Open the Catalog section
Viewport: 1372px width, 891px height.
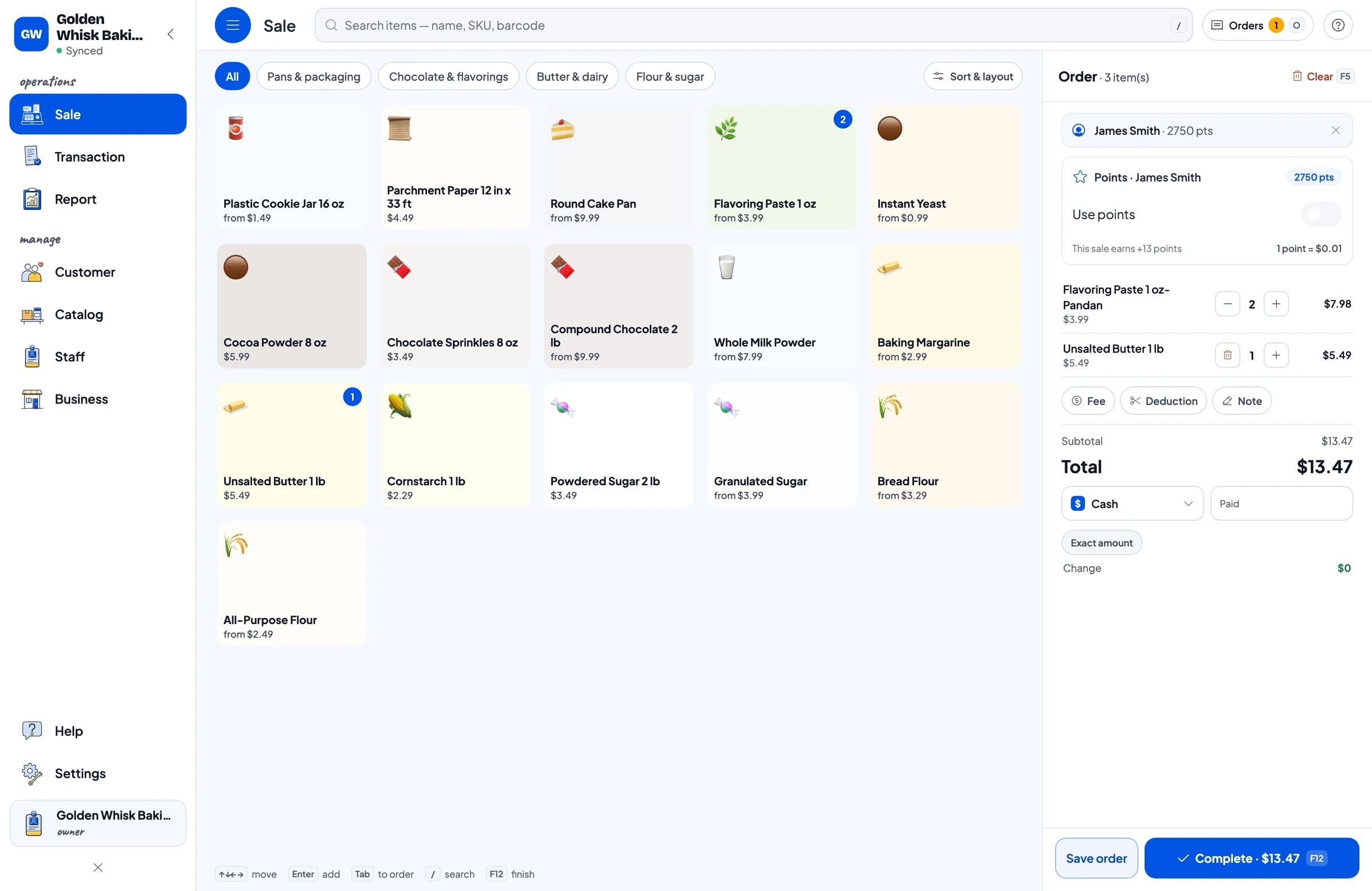tap(98, 314)
